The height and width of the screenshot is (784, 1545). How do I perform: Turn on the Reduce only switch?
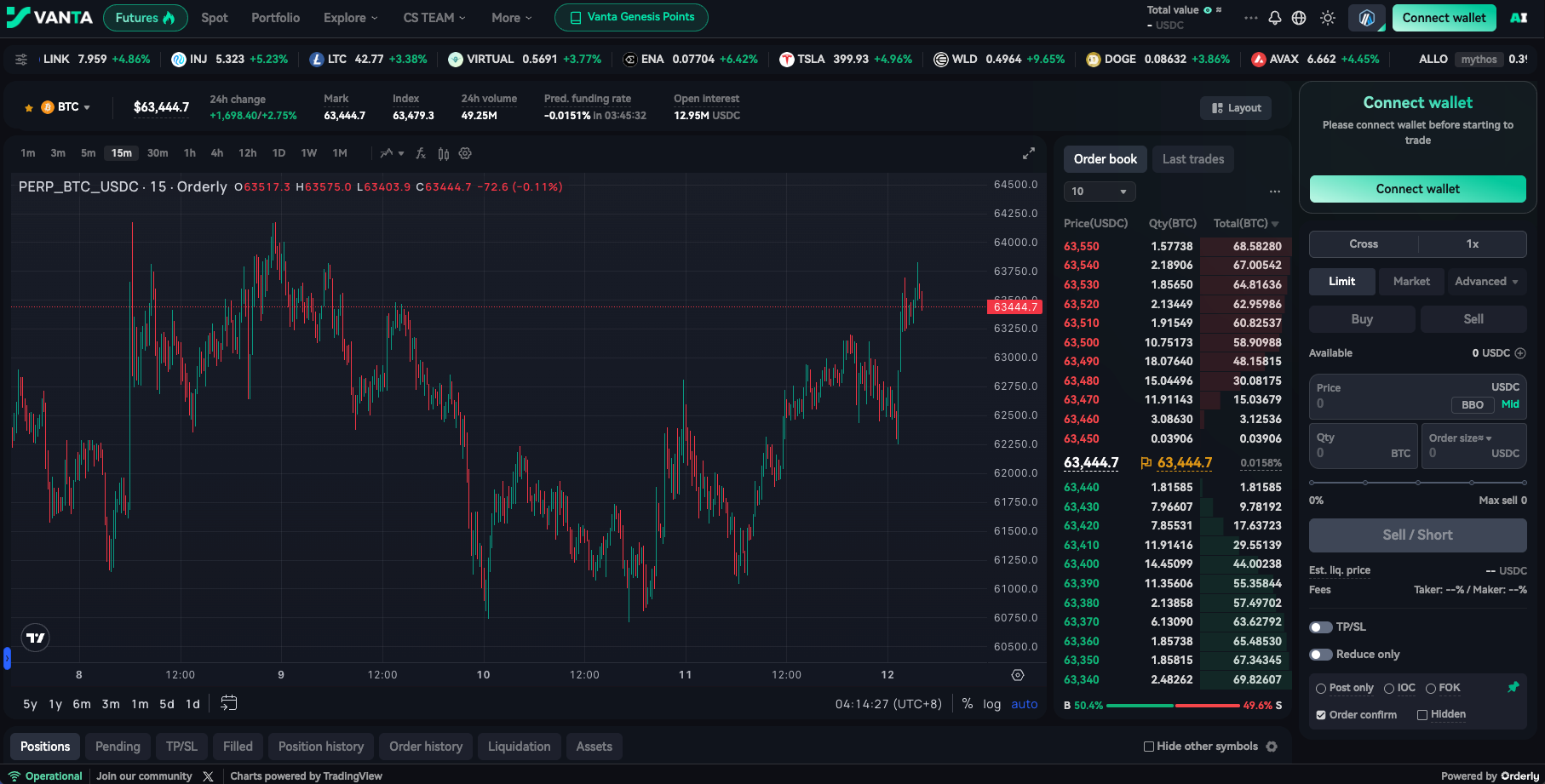point(1321,655)
